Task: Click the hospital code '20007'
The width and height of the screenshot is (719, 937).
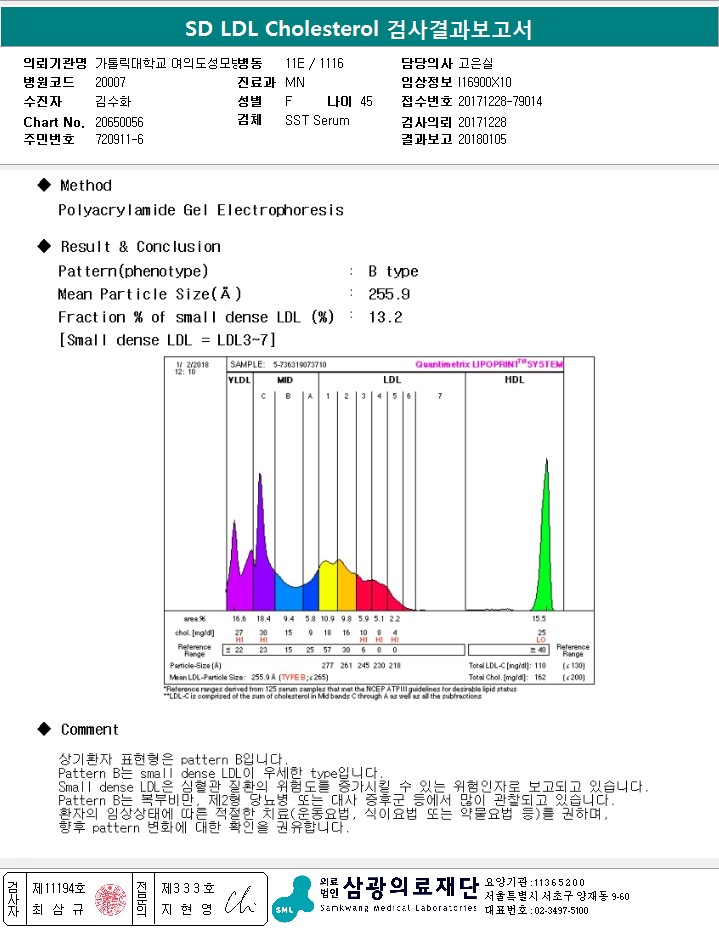Action: (111, 82)
